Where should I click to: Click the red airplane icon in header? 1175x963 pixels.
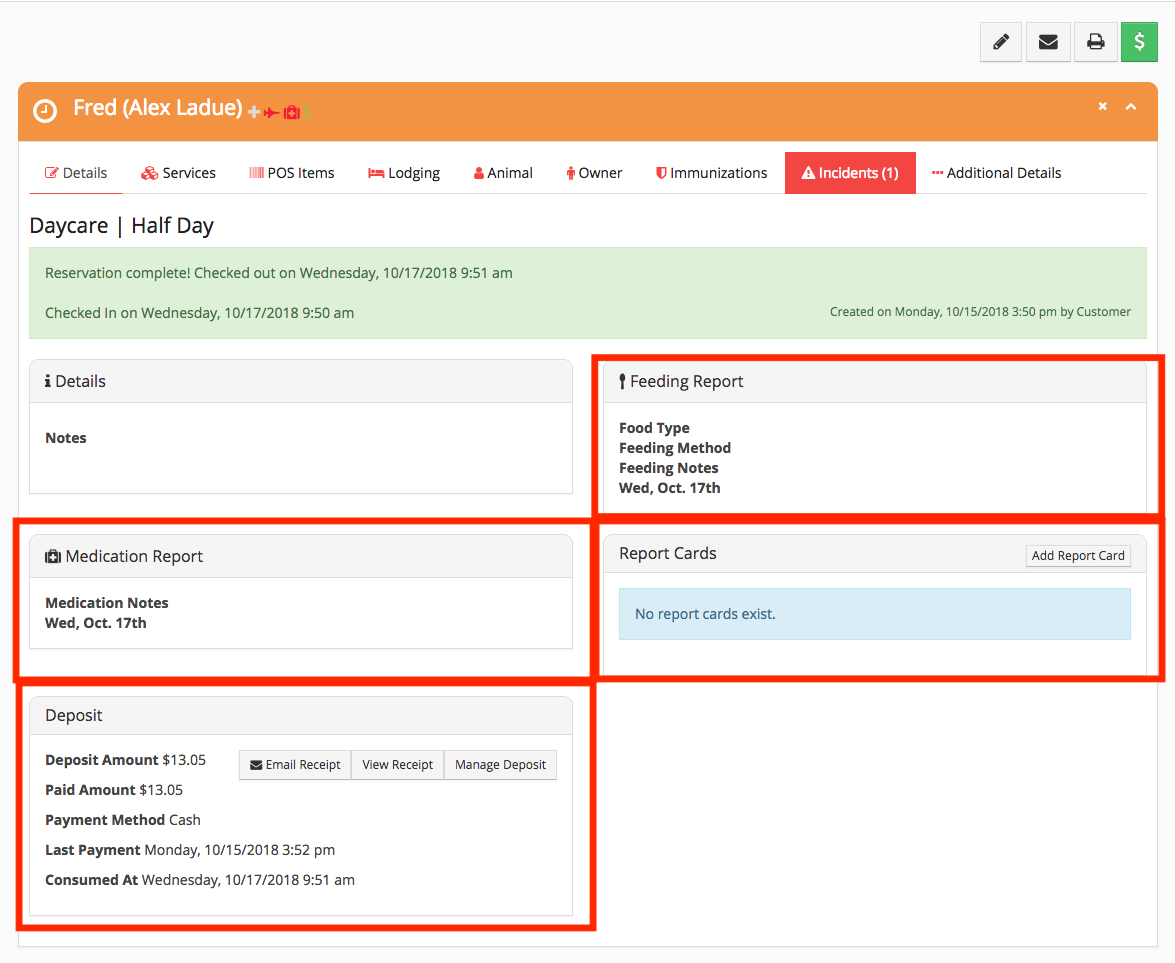(271, 113)
